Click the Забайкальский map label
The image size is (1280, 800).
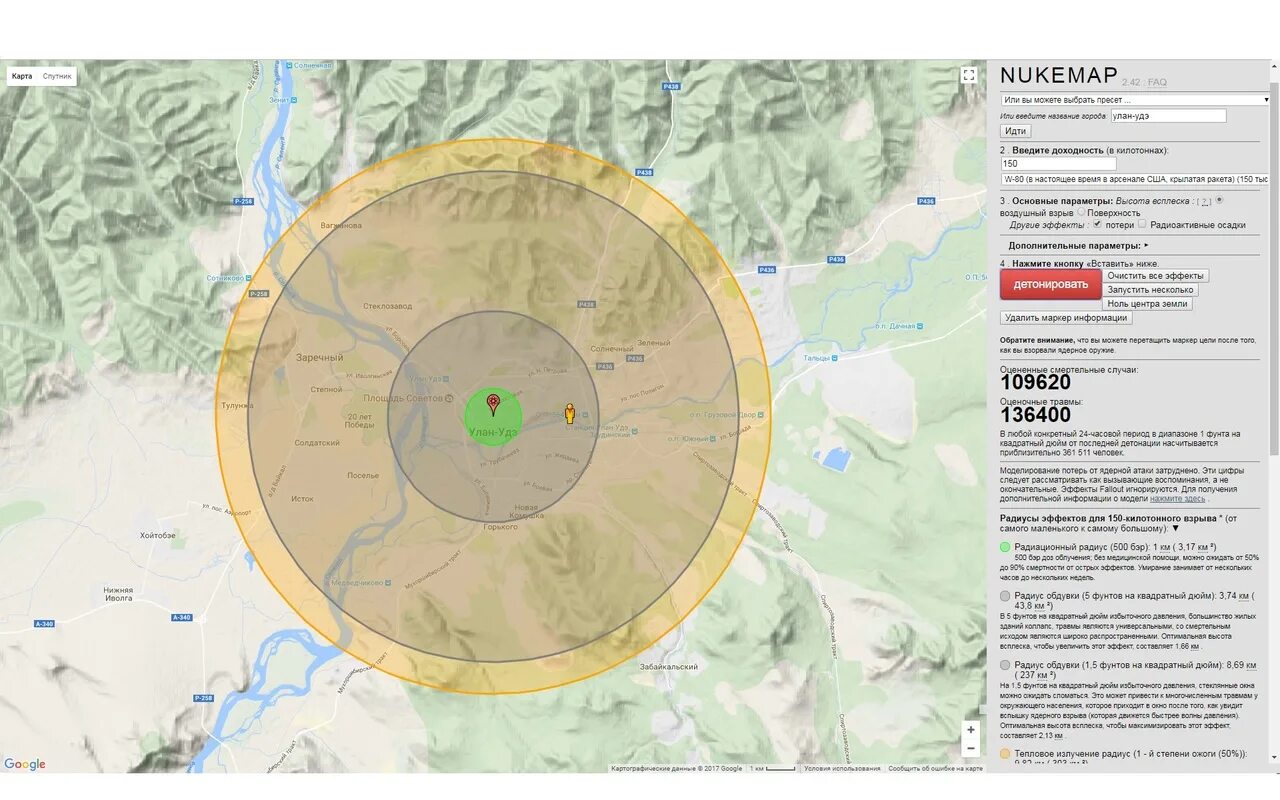click(669, 667)
